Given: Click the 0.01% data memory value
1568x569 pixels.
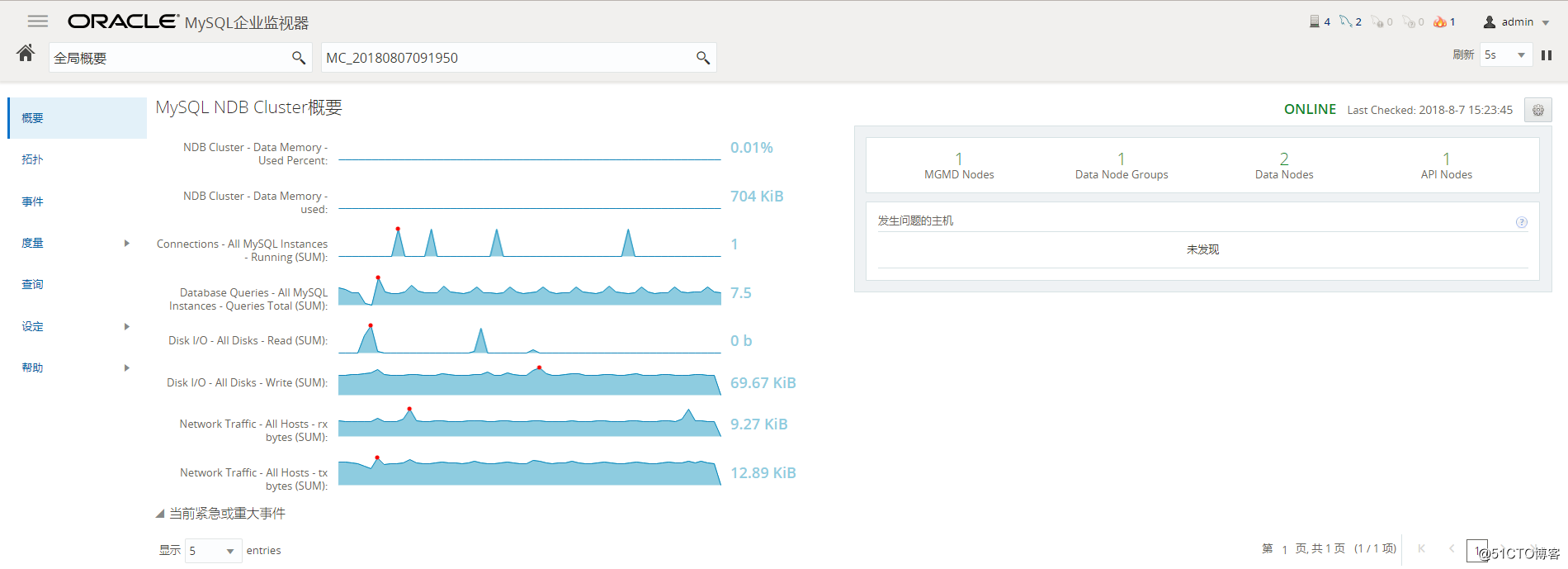Looking at the screenshot, I should coord(752,148).
